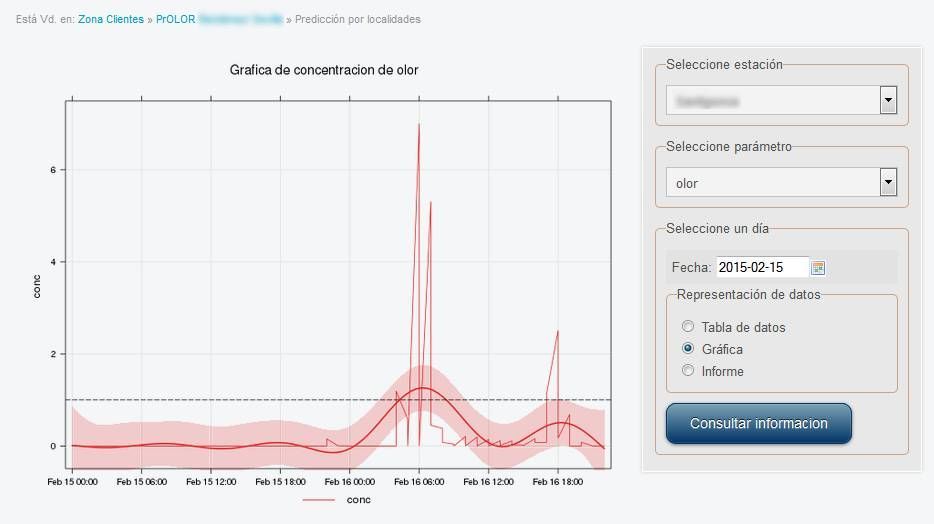The width and height of the screenshot is (934, 524).
Task: Select the Tabla de datos radio option
Action: 688,326
